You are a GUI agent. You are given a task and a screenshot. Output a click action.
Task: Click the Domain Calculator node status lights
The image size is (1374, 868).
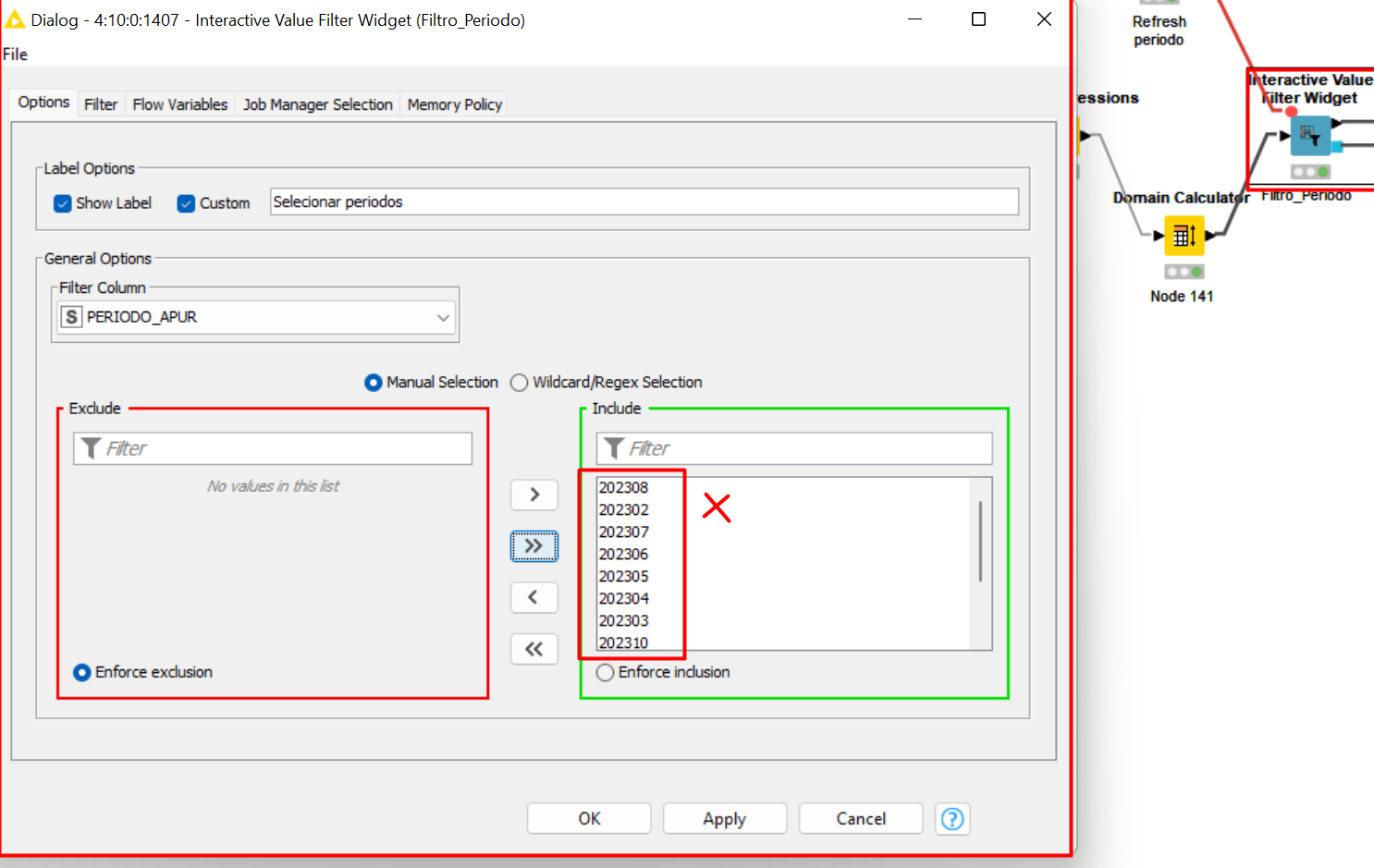coord(1184,272)
